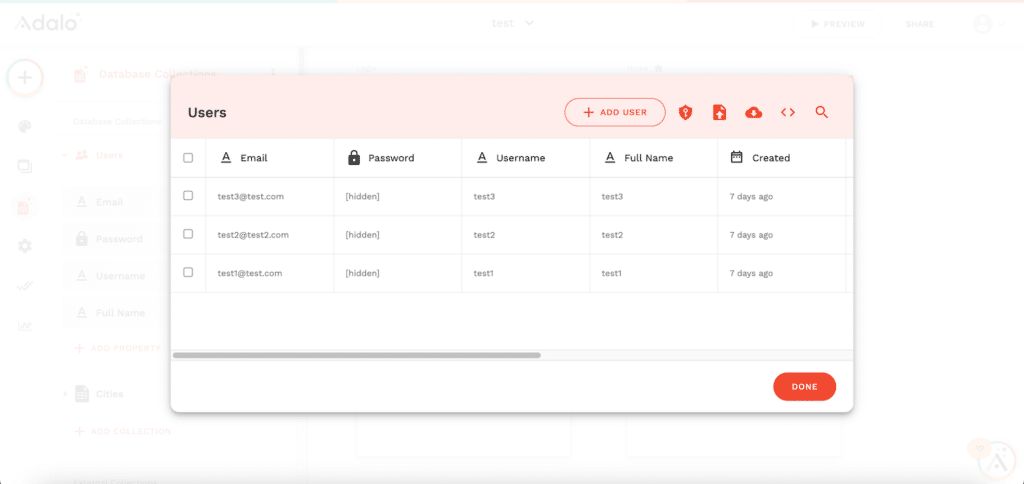
Task: Open the test app name dropdown
Action: [512, 23]
